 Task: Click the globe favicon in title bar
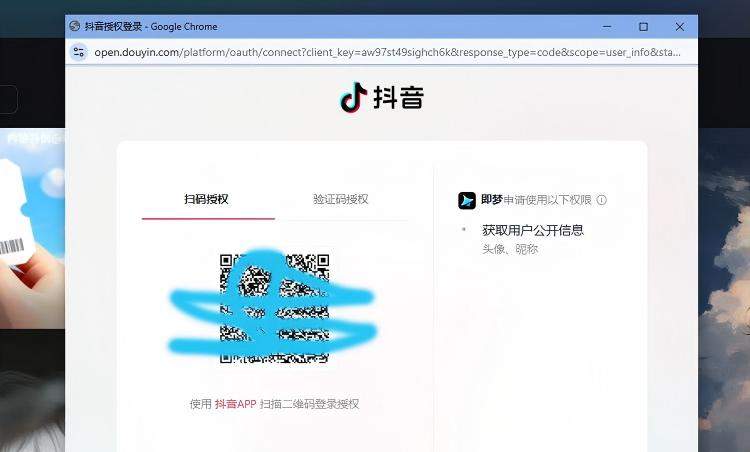[75, 26]
